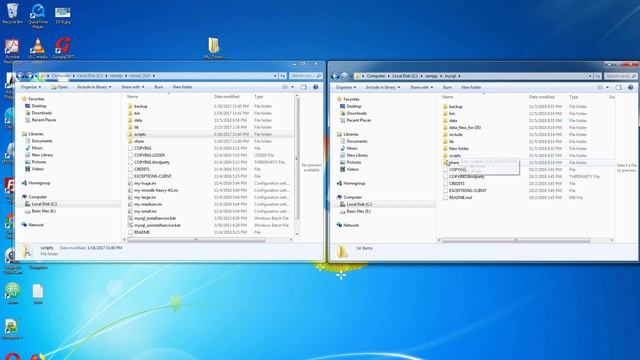Click New folder in the right window toolbar
640x360 pixels.
tap(471, 87)
